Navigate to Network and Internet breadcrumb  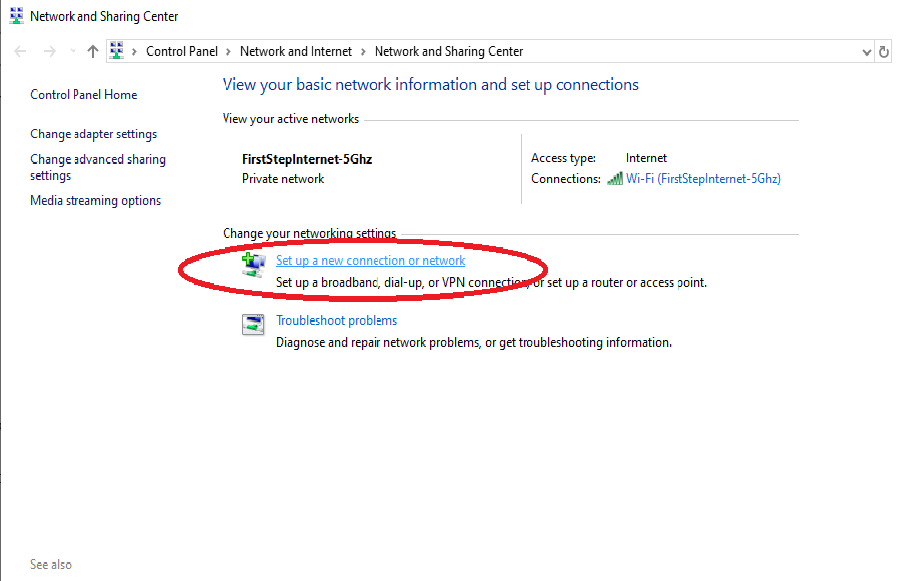(x=295, y=52)
